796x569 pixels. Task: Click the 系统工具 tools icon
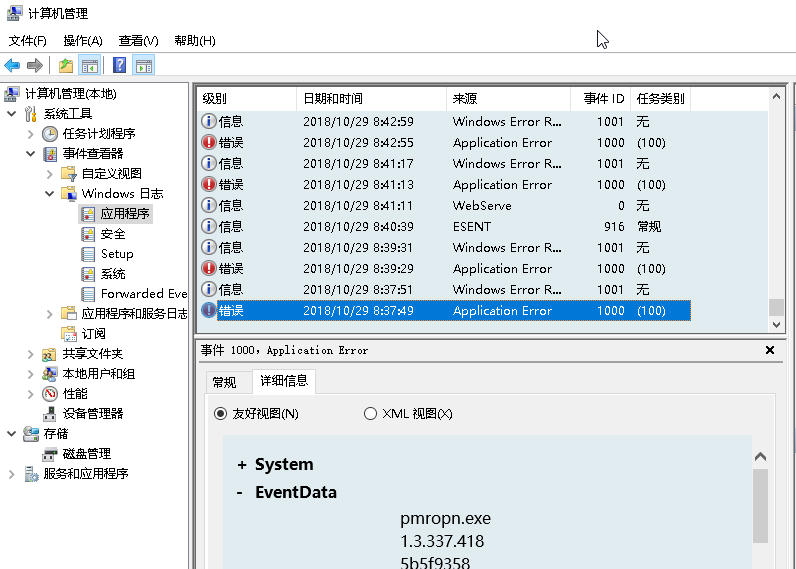pyautogui.click(x=31, y=114)
